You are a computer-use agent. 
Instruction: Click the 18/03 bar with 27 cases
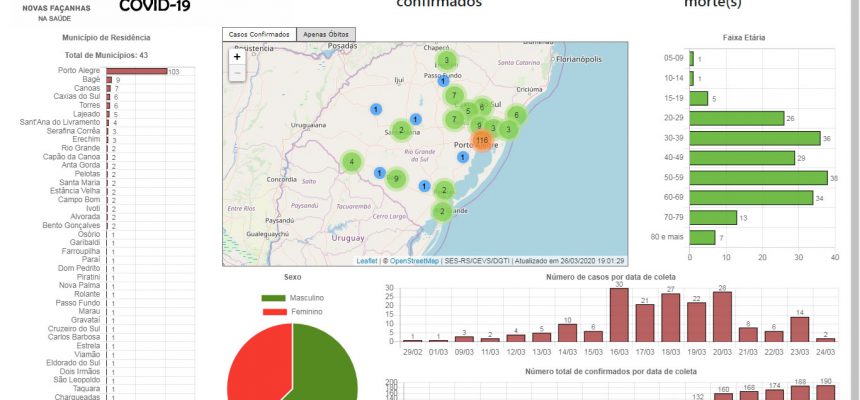coord(671,318)
